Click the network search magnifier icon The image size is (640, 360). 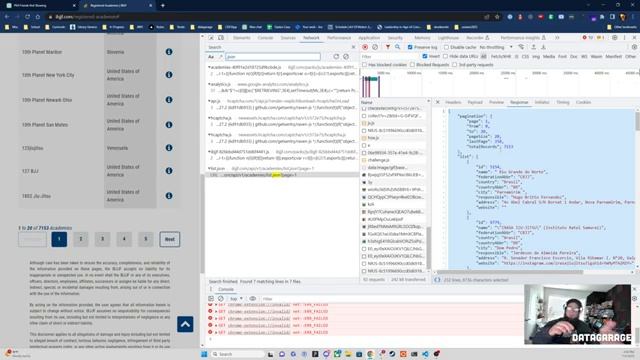[398, 47]
